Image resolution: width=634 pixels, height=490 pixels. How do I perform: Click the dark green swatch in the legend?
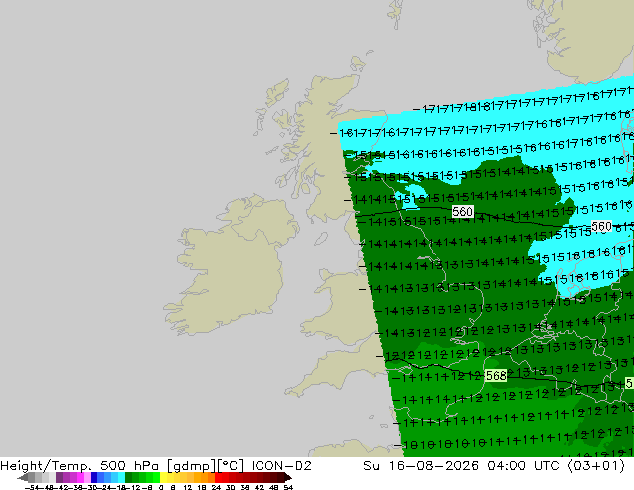tap(128, 477)
